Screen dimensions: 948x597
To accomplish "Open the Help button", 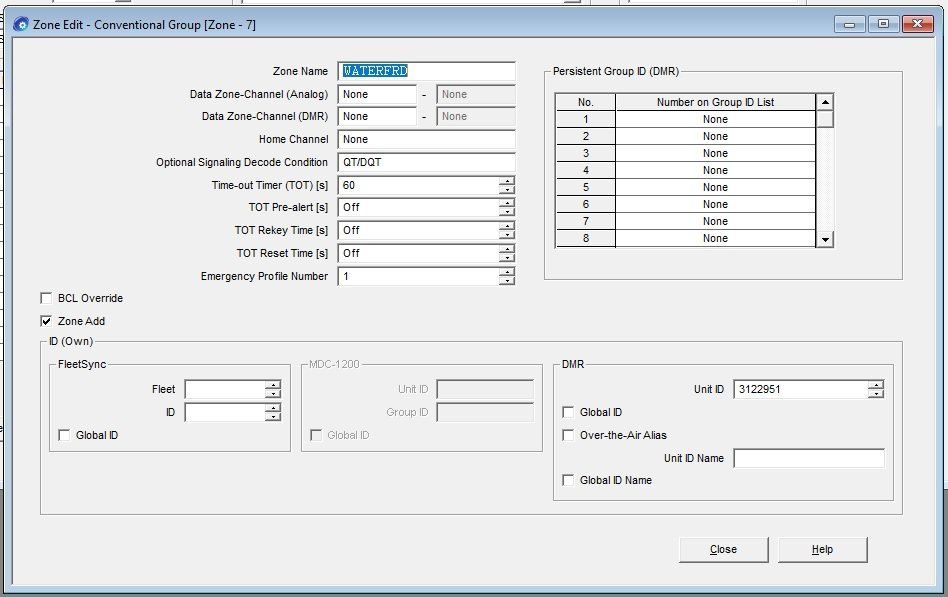I will click(x=822, y=549).
